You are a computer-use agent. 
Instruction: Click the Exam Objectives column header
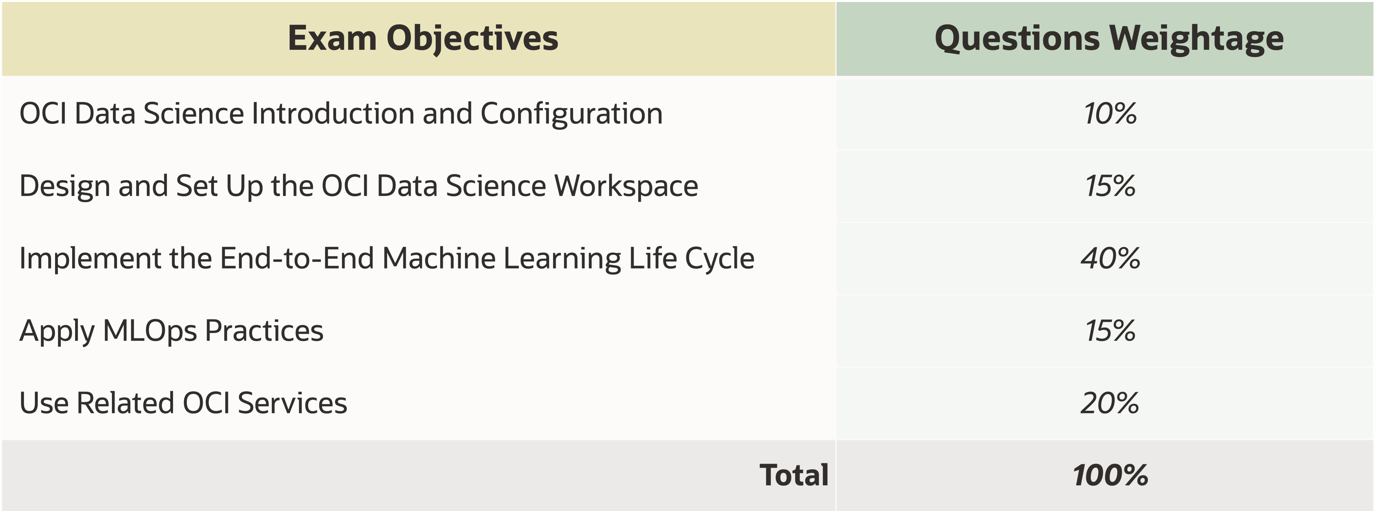click(x=422, y=38)
